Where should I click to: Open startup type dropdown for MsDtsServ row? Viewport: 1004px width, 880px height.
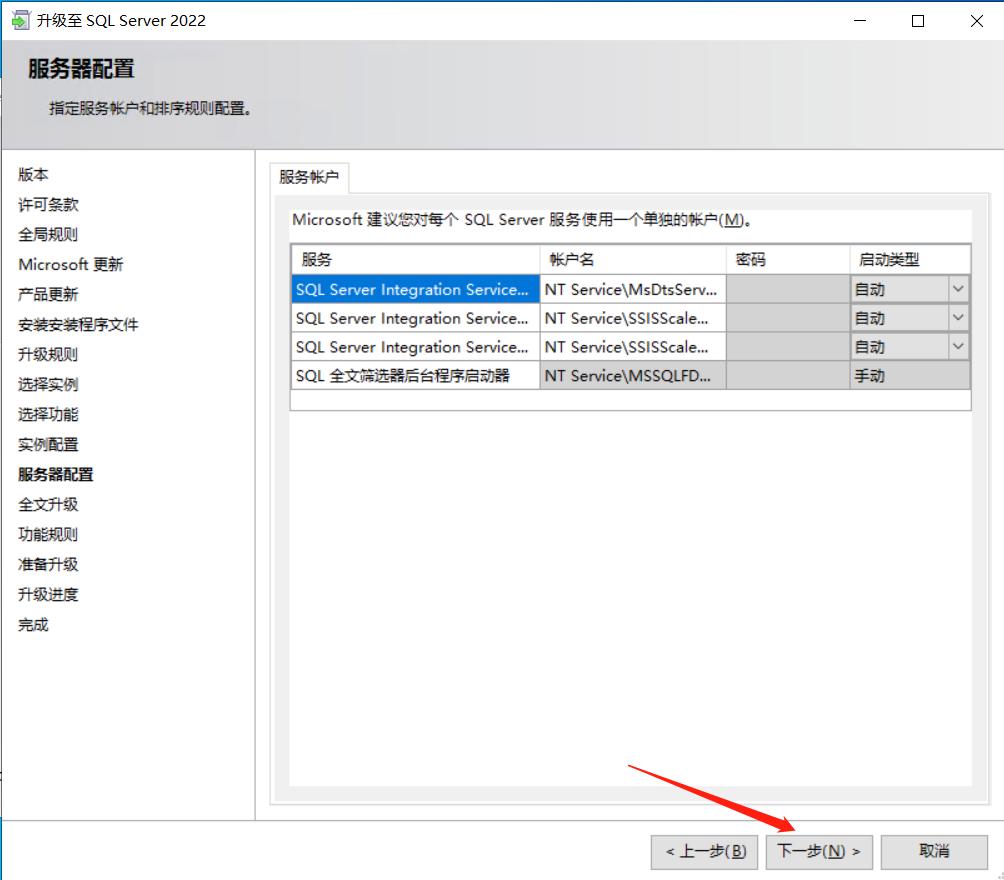958,289
